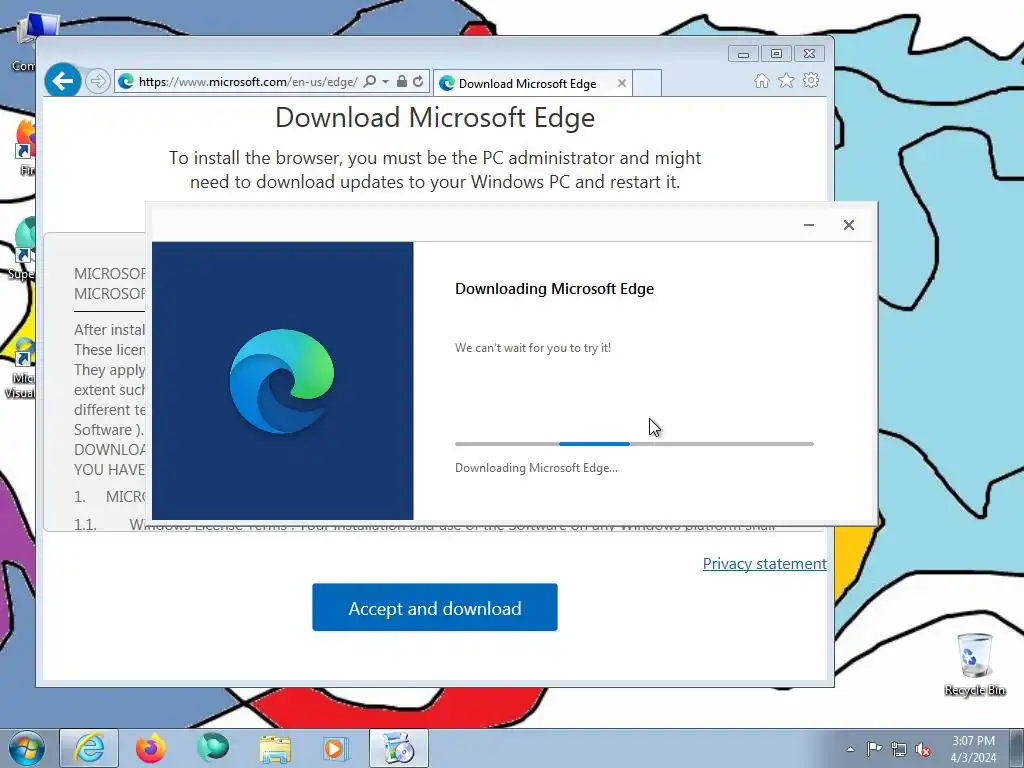The height and width of the screenshot is (768, 1024).
Task: Click the We can't wait text
Action: coord(533,348)
